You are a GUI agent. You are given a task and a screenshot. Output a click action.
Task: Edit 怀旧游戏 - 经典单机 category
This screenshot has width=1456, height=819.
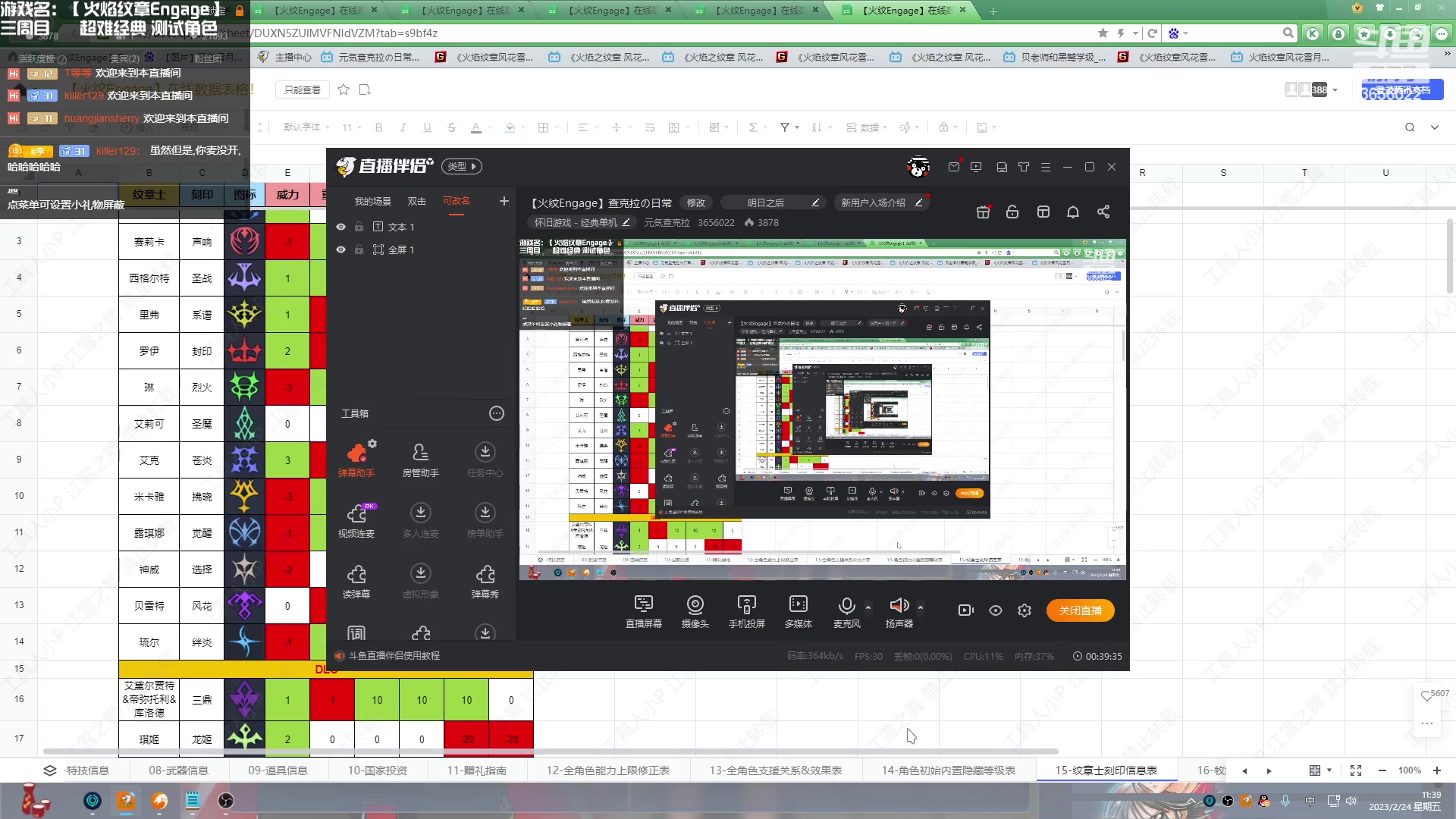(x=582, y=223)
